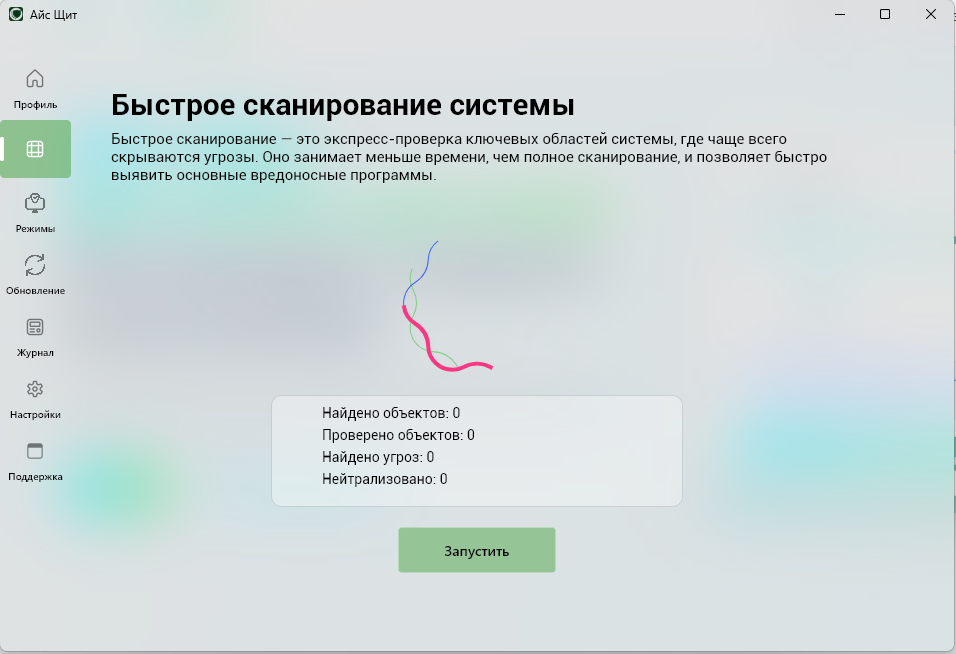956x654 pixels.
Task: Open the Поддержка support icon
Action: pos(35,452)
